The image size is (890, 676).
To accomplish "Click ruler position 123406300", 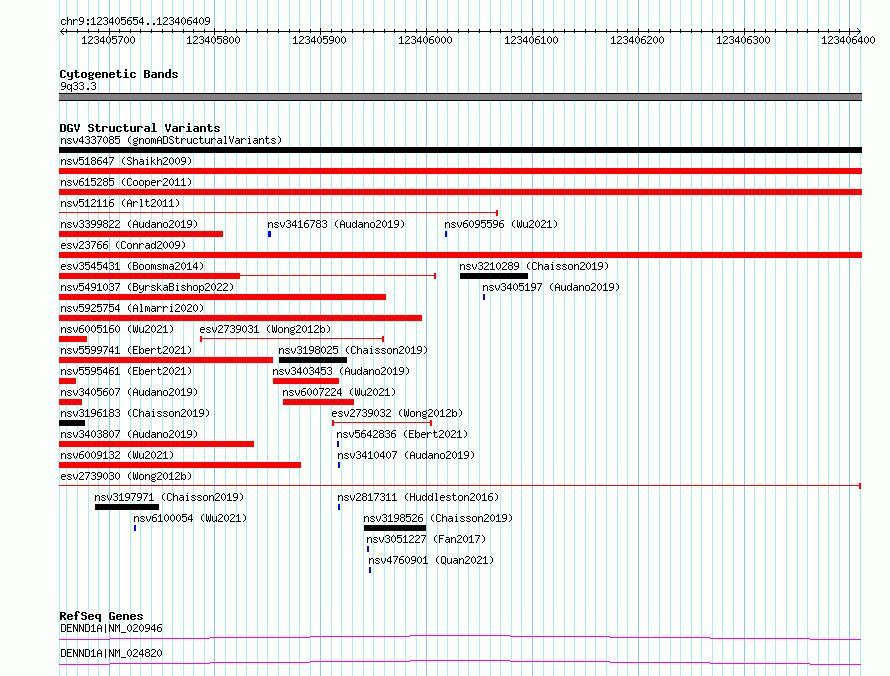I will coord(743,40).
